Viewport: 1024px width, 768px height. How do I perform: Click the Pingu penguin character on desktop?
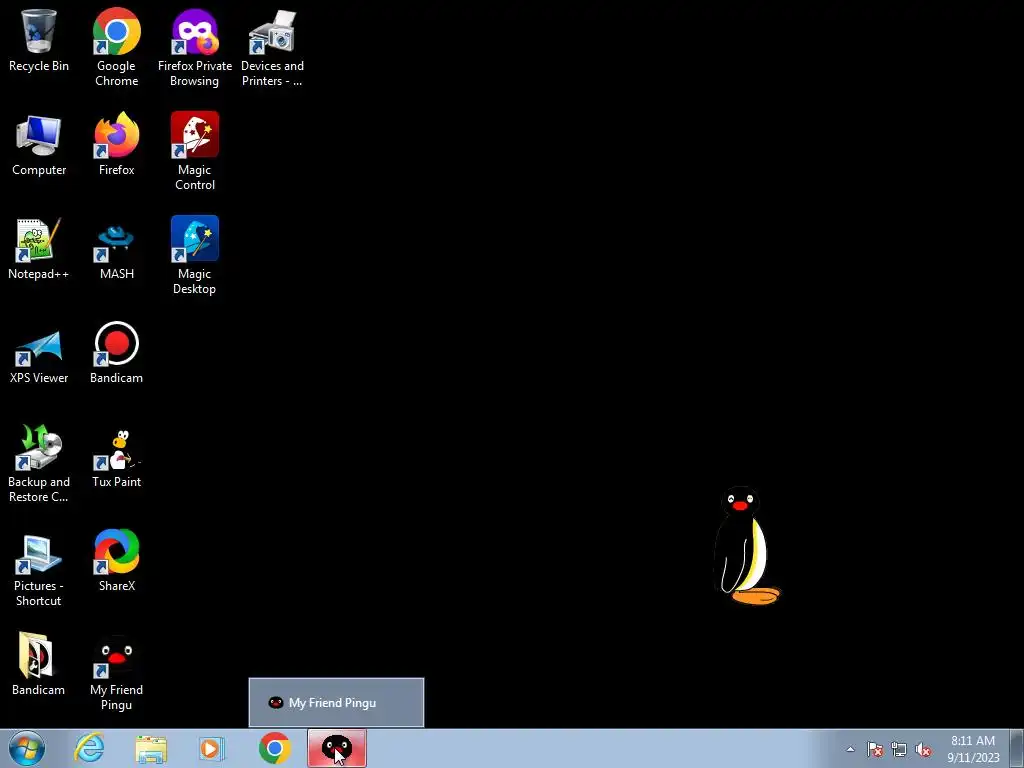pyautogui.click(x=746, y=546)
